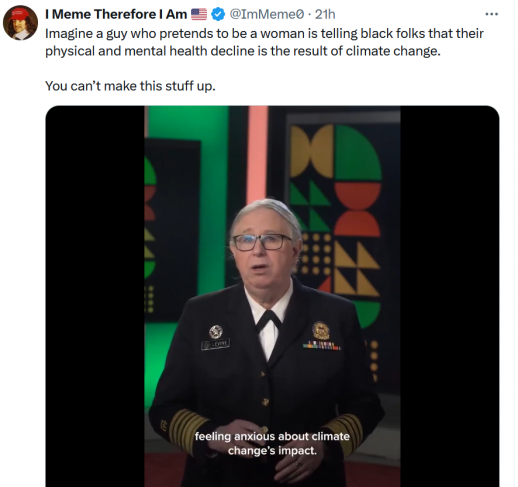Open the 'I Meme Therefore I Am' profile name
This screenshot has height=487, width=518.
[116, 14]
